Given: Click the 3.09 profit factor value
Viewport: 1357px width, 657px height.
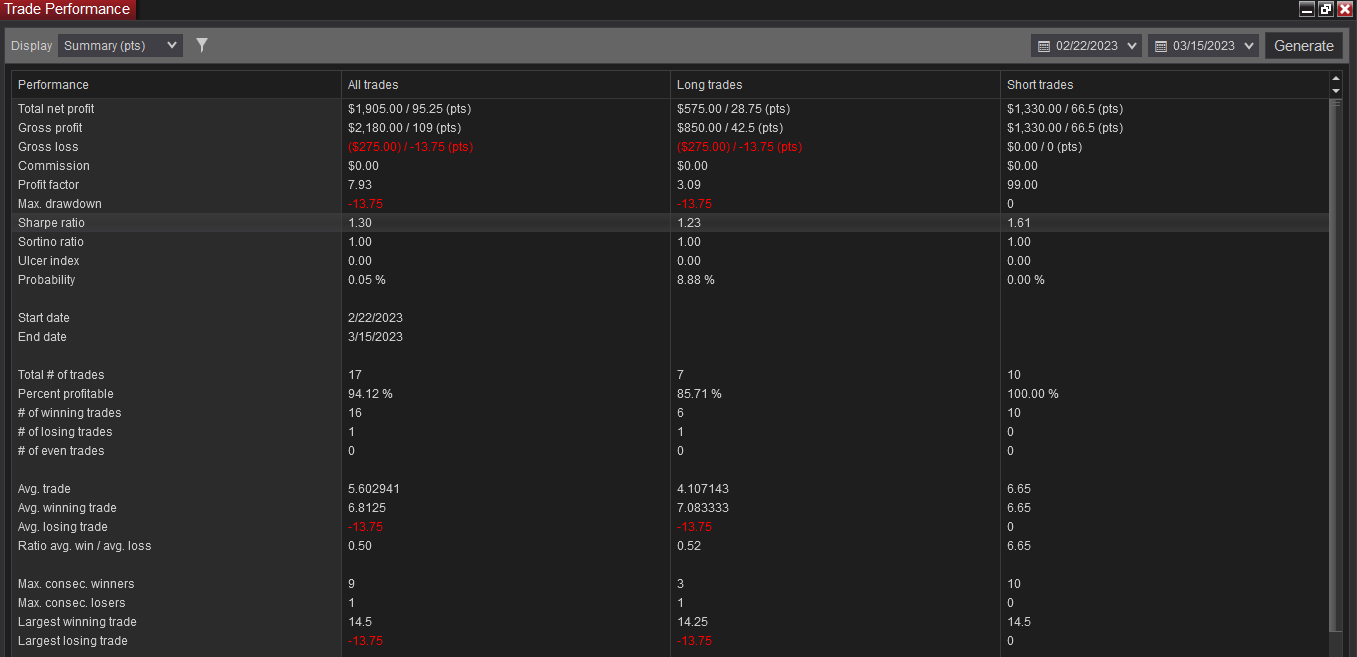Looking at the screenshot, I should [x=689, y=185].
